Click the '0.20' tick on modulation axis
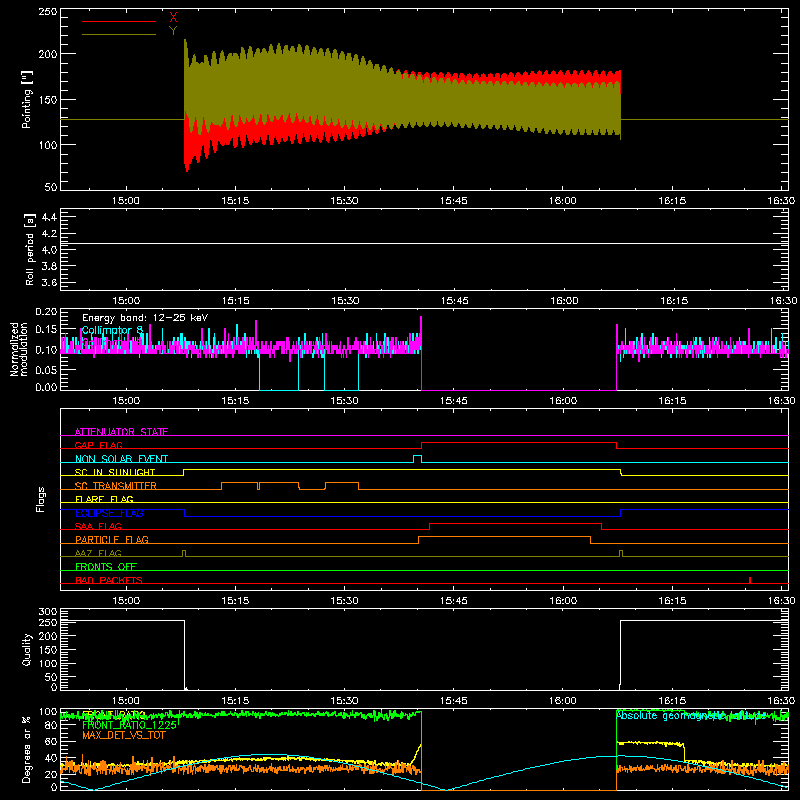The height and width of the screenshot is (800, 800). (46, 312)
